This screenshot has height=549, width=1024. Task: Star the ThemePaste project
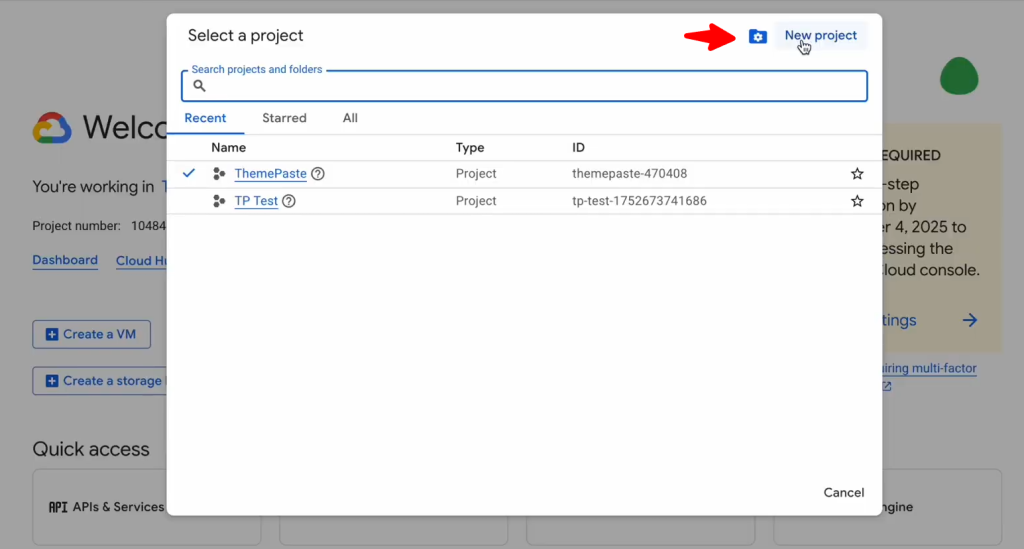857,174
